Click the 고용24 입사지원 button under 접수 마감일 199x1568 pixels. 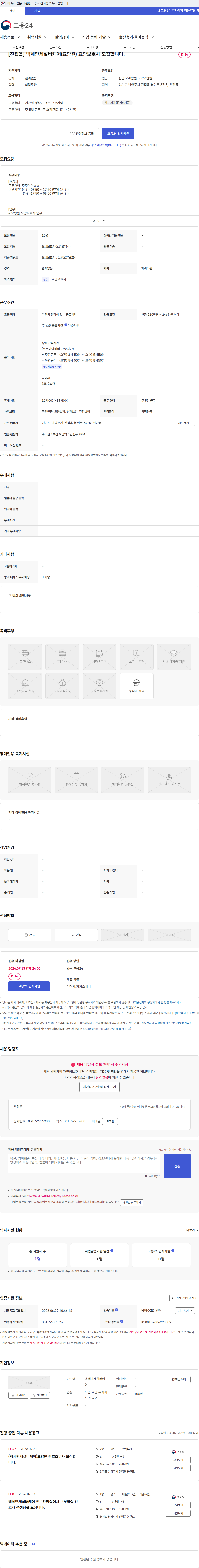(29, 986)
